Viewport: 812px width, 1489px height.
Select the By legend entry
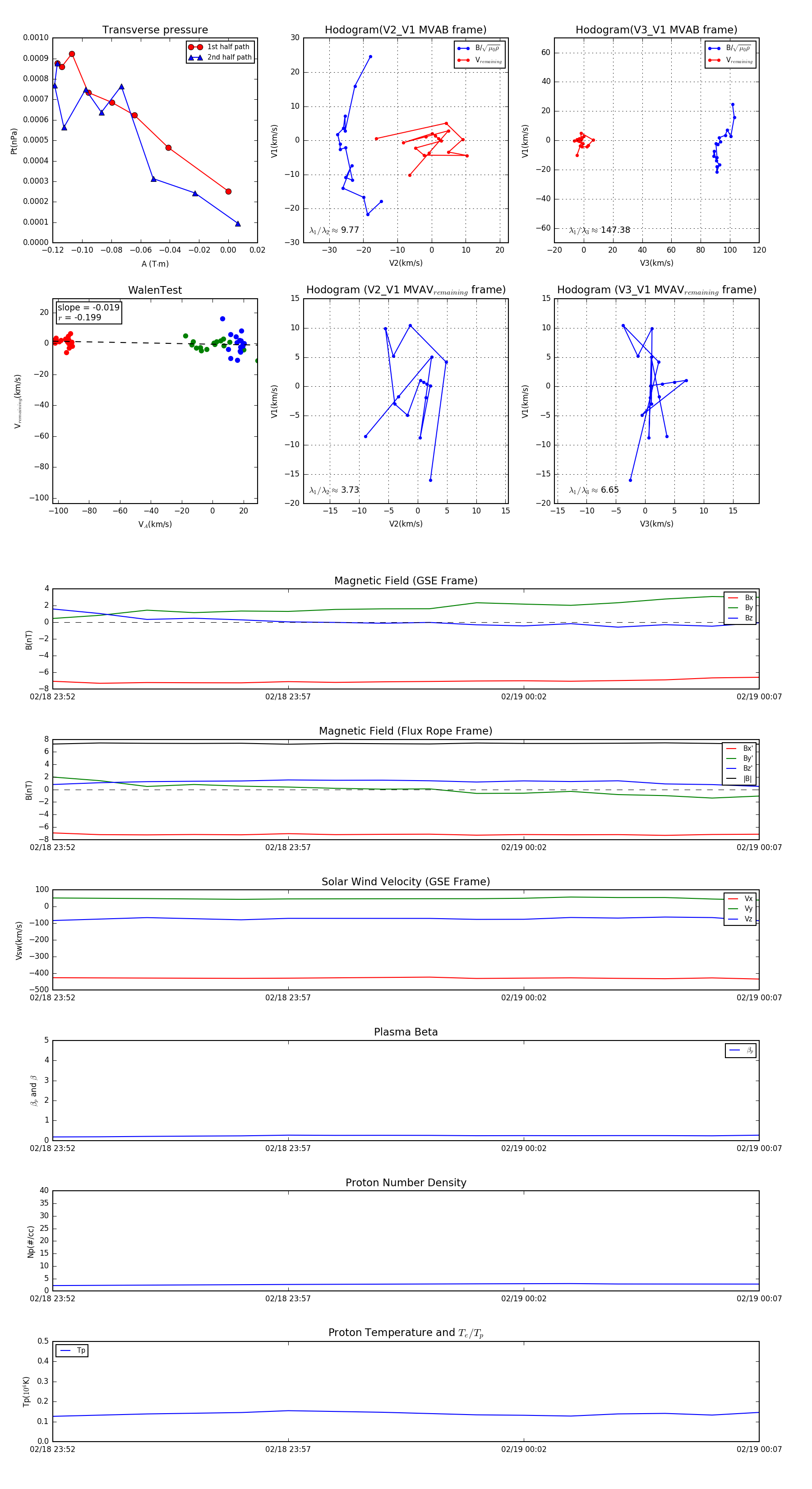coord(740,607)
